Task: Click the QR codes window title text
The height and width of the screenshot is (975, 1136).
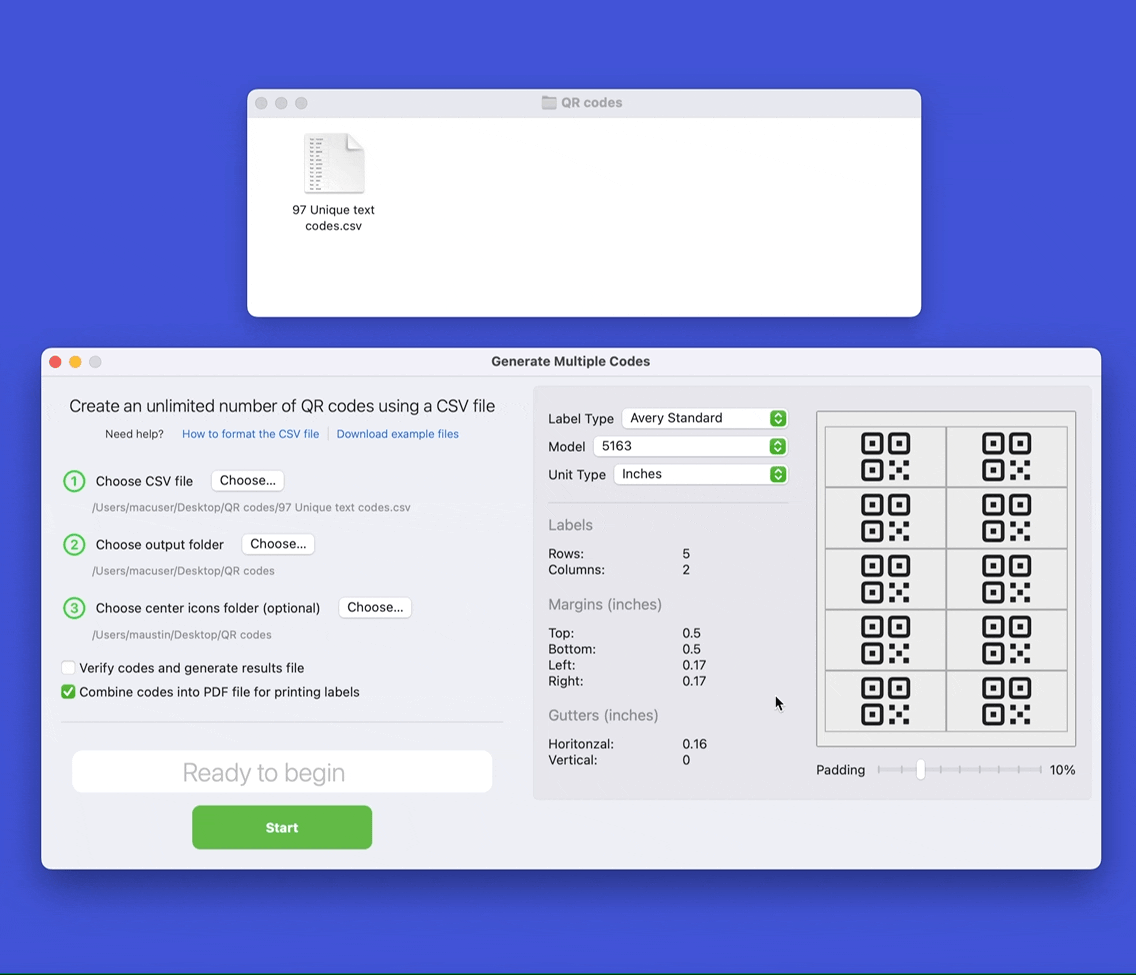Action: click(592, 103)
